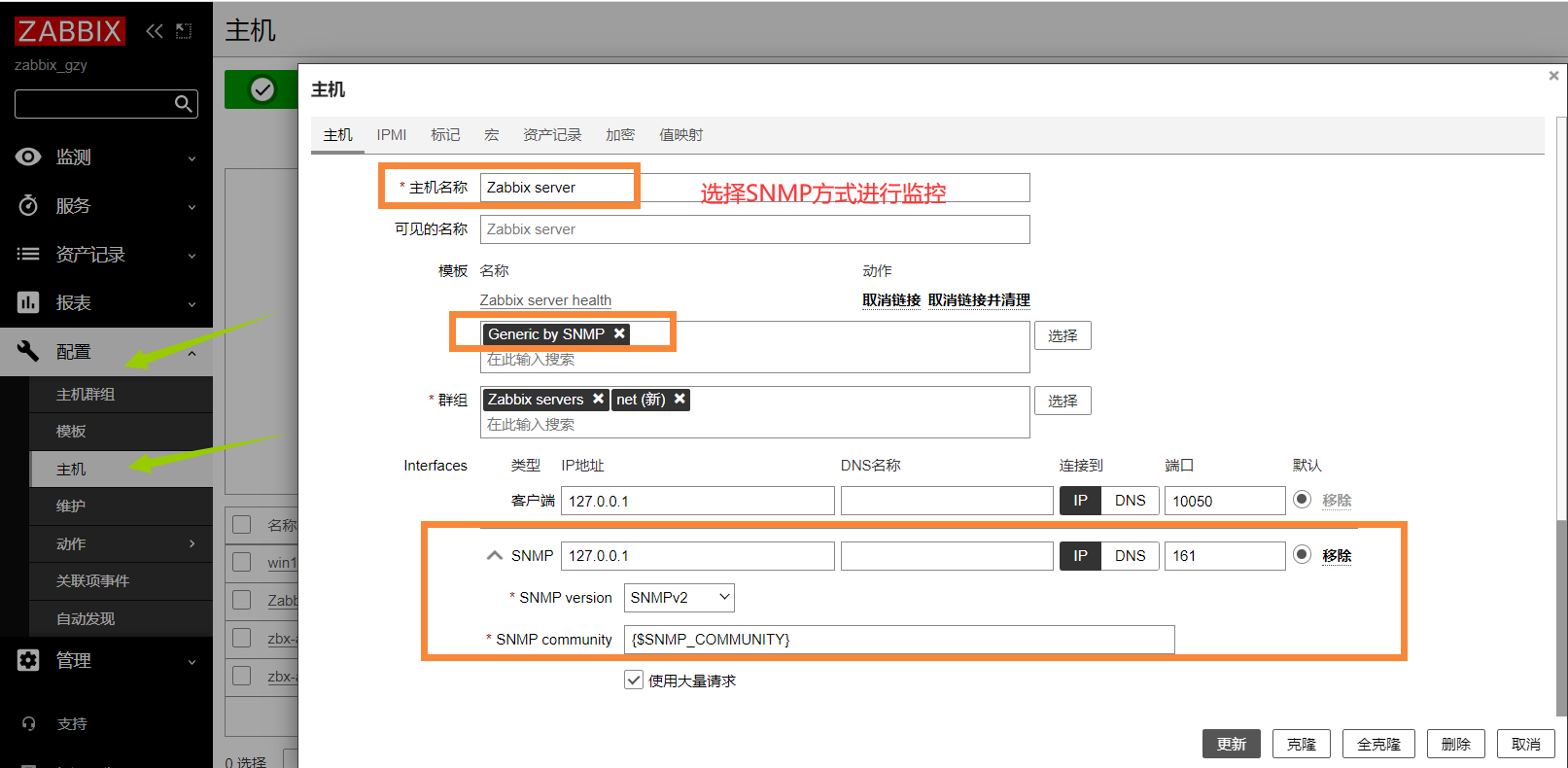
Task: Check the last zbx- host row checkbox
Action: click(x=242, y=676)
